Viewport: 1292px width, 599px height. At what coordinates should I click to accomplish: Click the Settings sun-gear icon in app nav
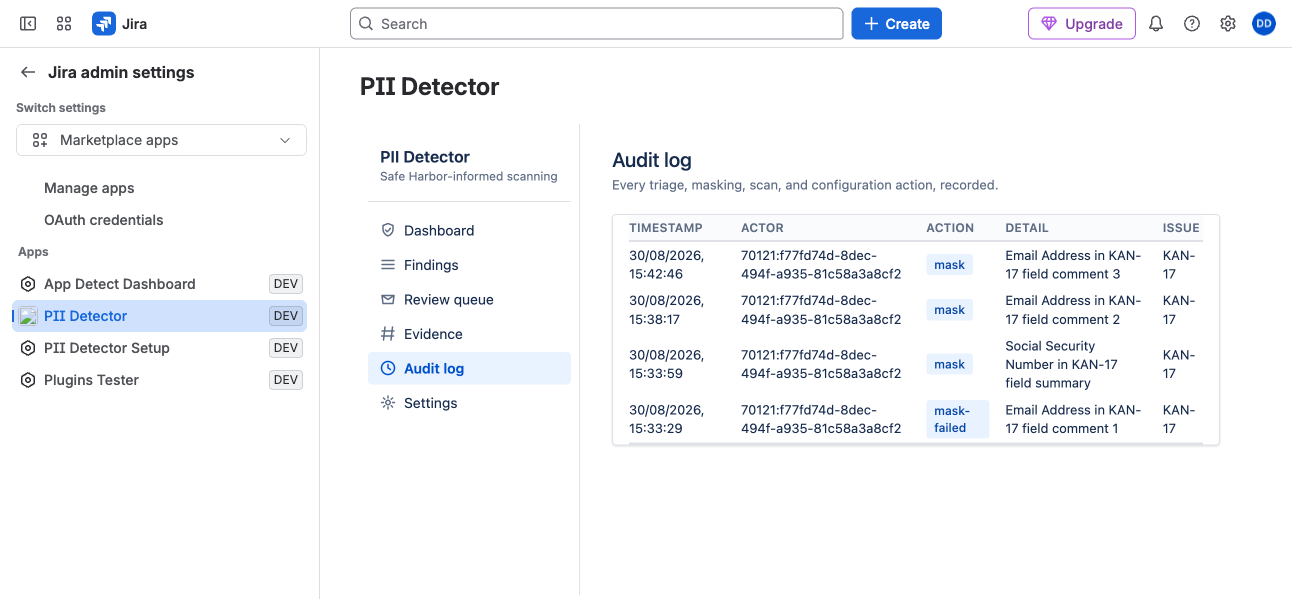pos(388,403)
